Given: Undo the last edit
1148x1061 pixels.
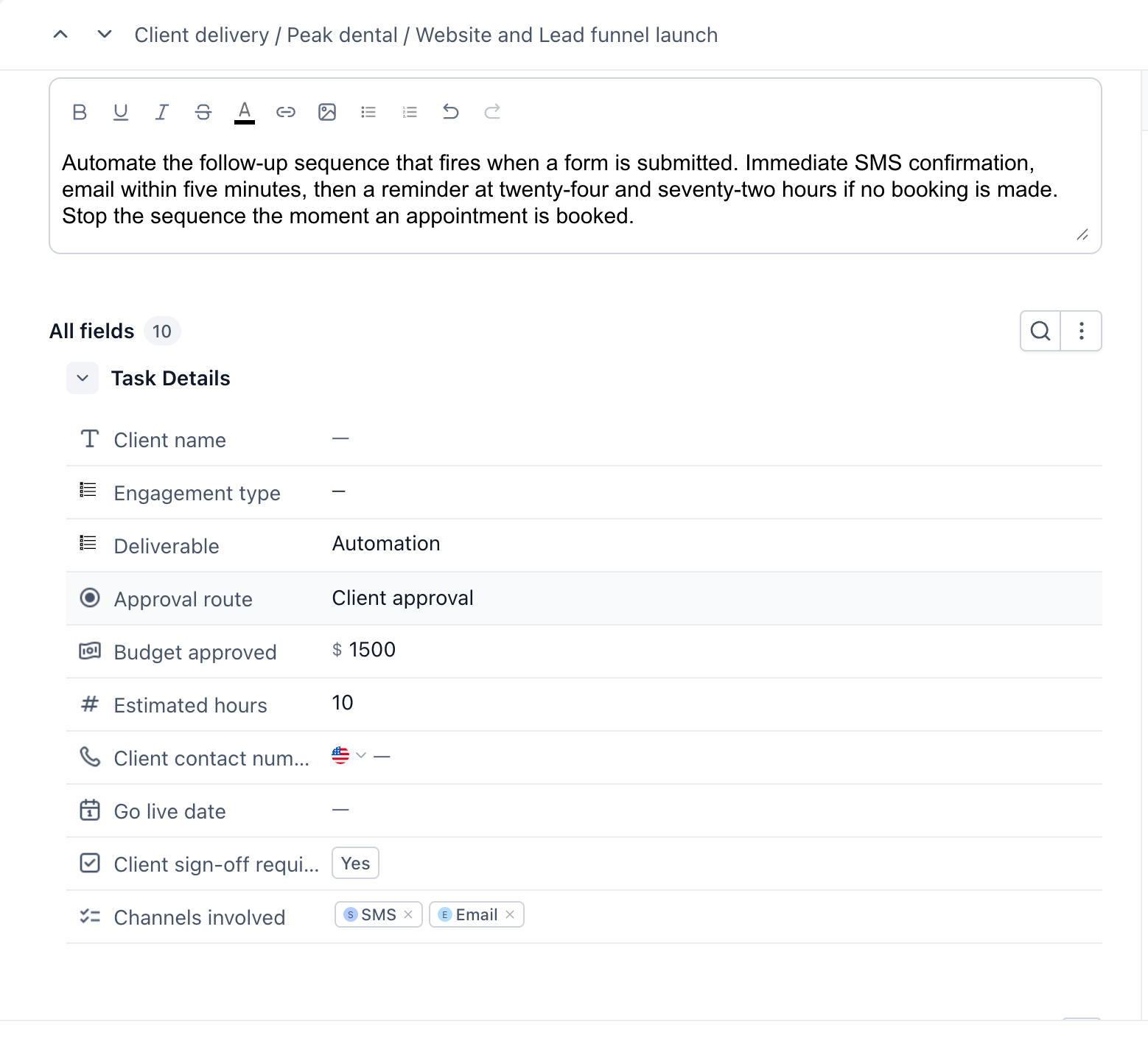Looking at the screenshot, I should [451, 112].
